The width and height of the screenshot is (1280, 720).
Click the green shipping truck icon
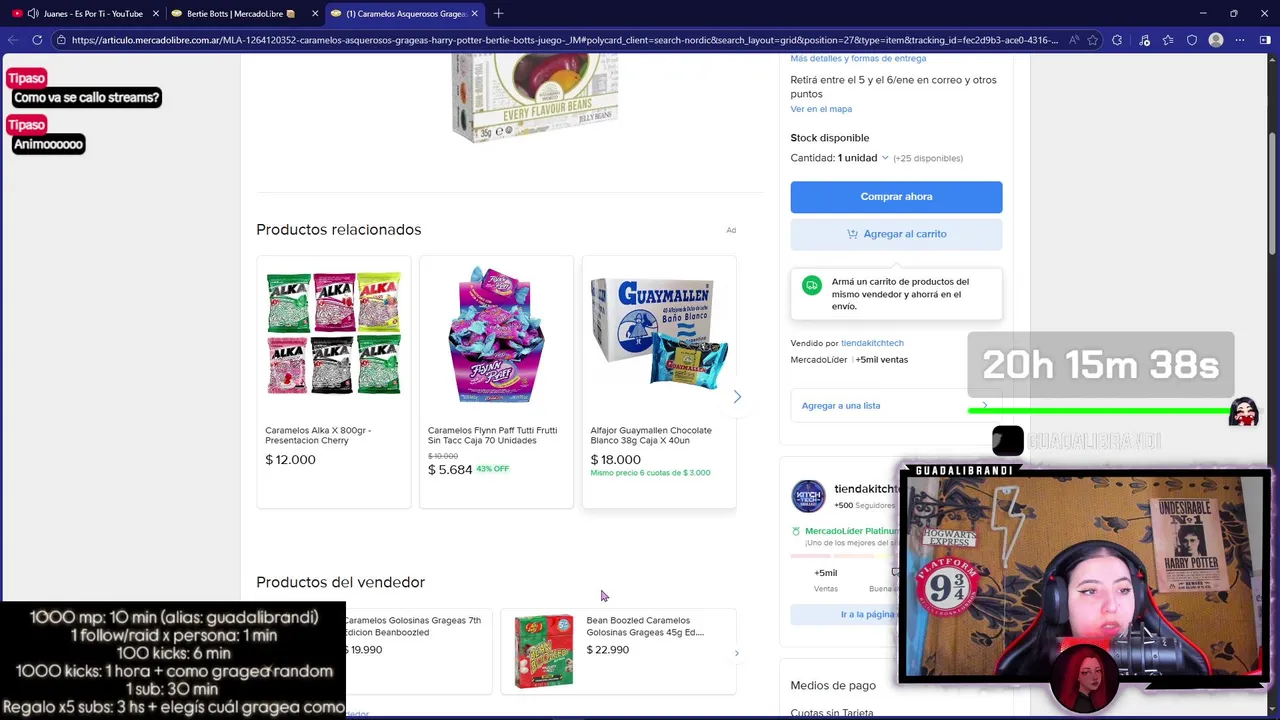[x=811, y=285]
